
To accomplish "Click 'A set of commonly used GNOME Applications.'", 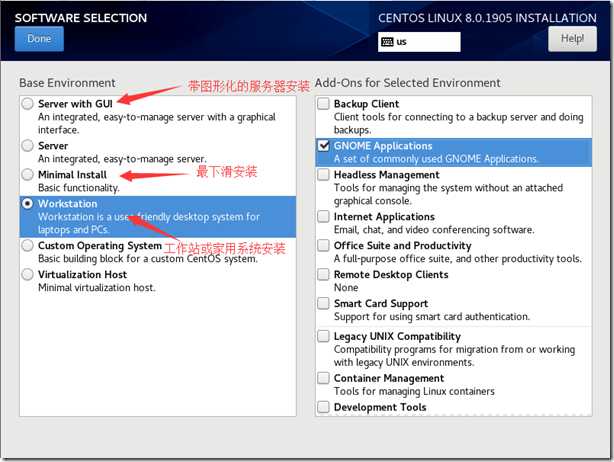I will 436,159.
